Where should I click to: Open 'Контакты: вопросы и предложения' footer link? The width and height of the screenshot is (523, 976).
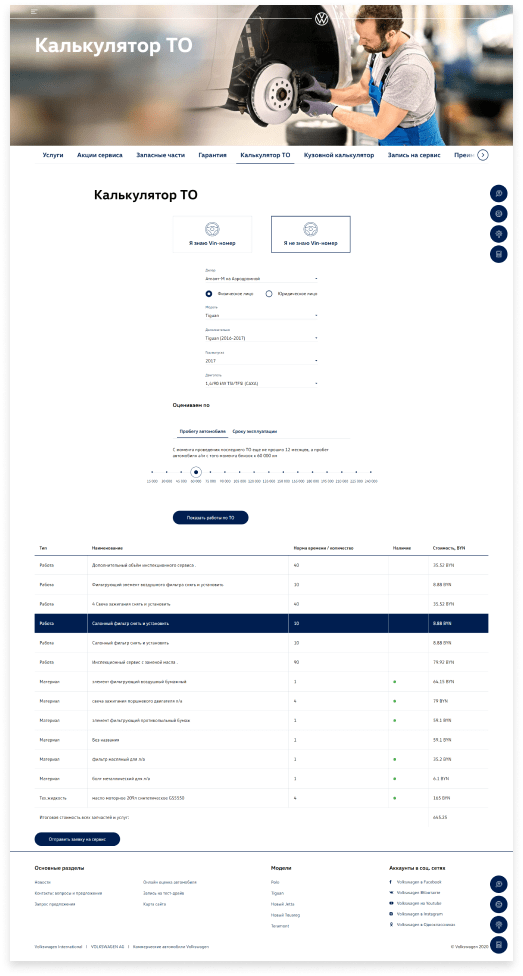pos(68,893)
